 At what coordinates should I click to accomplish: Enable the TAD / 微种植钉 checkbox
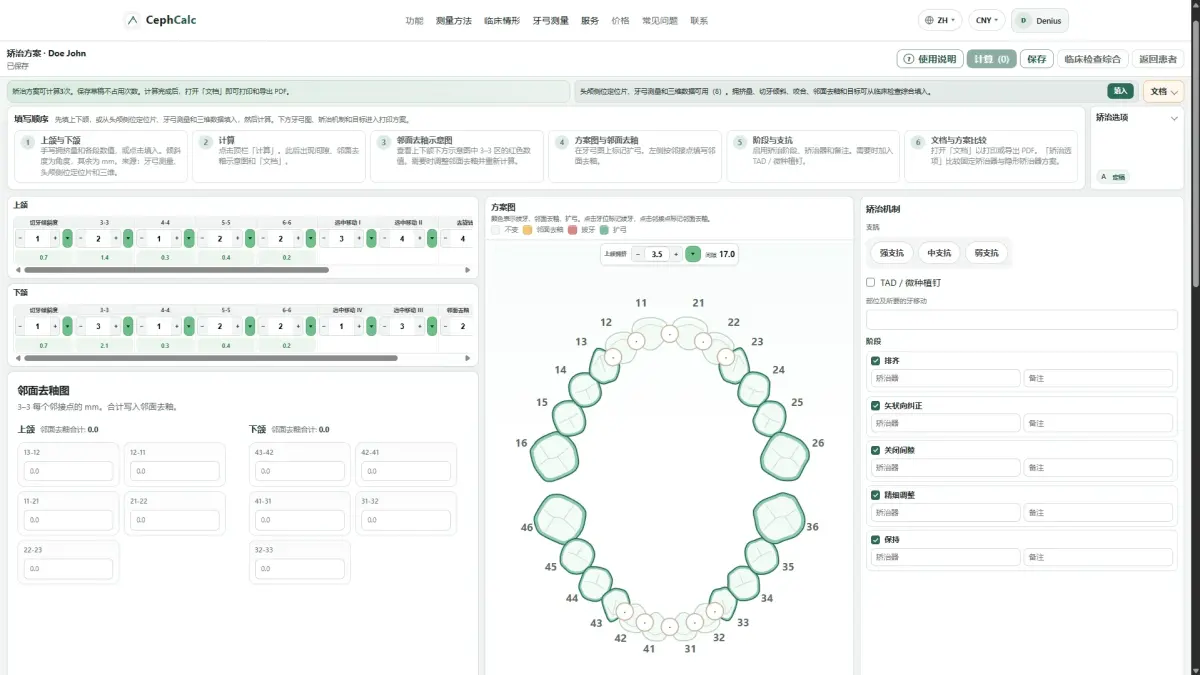(871, 282)
